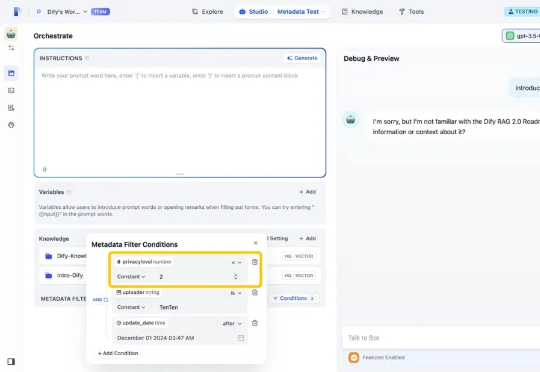Open the Conditions filter button
The image size is (540, 372).
coord(293,298)
